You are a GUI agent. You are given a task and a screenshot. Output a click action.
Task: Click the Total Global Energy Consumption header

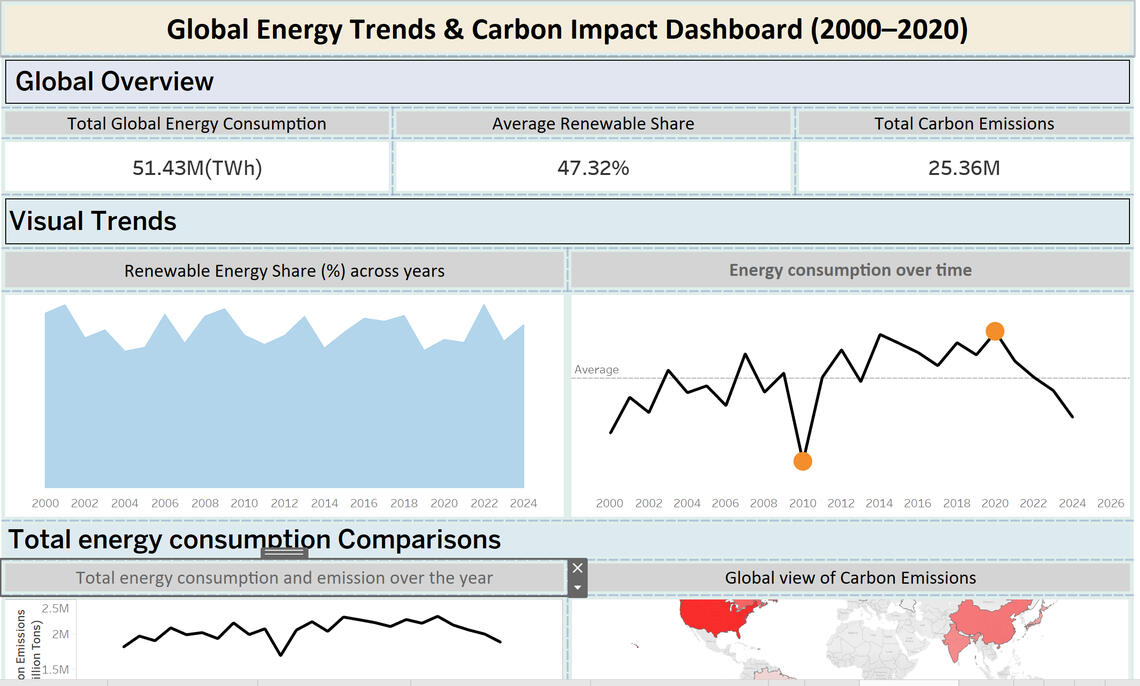pyautogui.click(x=197, y=124)
